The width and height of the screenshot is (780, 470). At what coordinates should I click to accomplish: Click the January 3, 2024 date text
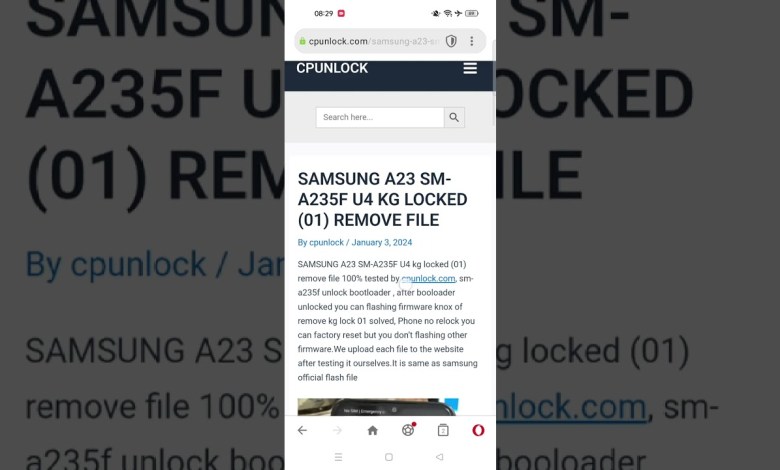(x=382, y=242)
